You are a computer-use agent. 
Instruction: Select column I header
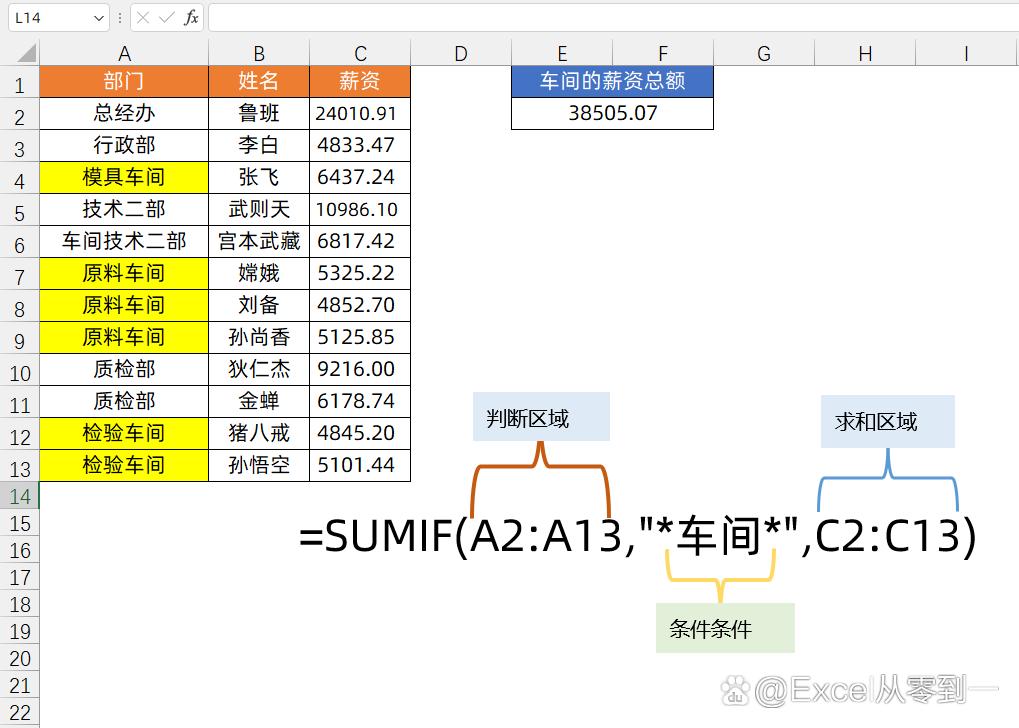pyautogui.click(x=966, y=53)
